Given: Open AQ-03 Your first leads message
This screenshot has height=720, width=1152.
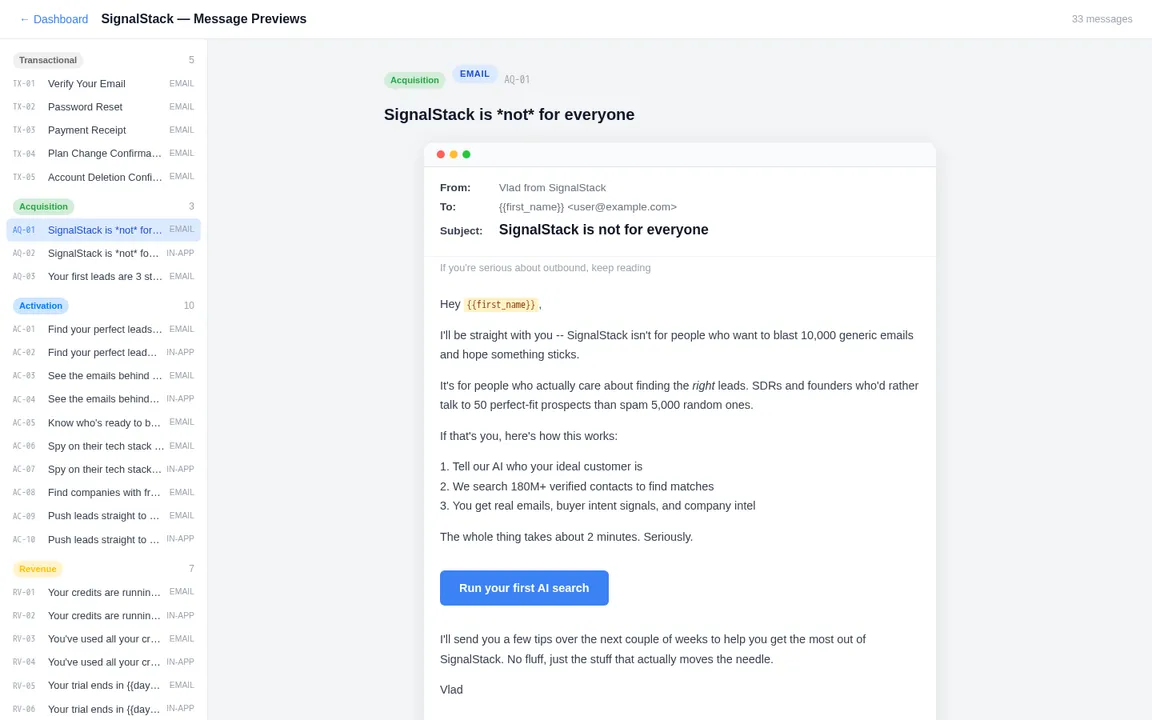Looking at the screenshot, I should click(103, 277).
